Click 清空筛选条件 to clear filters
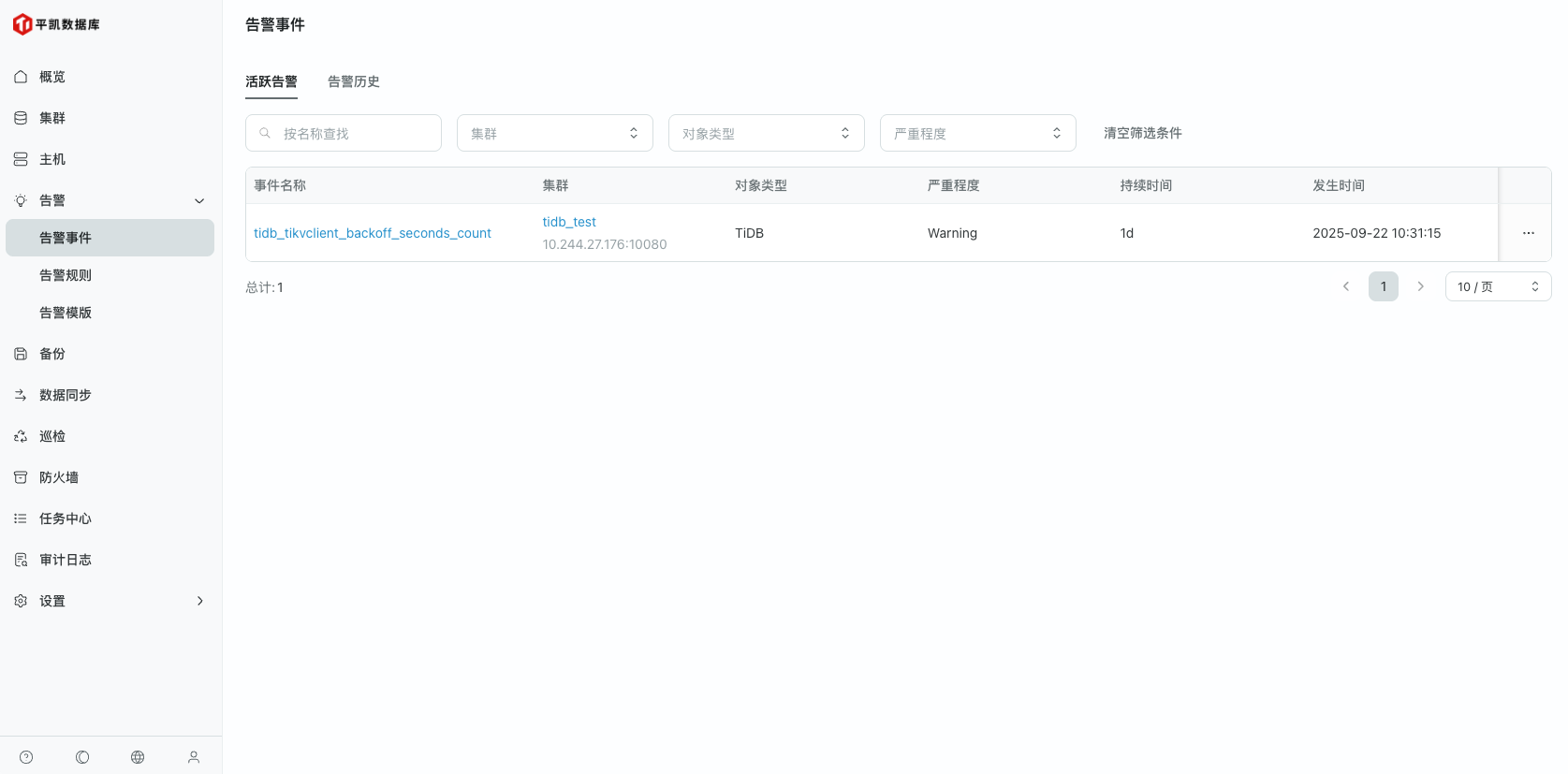This screenshot has height=774, width=1568. tap(1142, 133)
